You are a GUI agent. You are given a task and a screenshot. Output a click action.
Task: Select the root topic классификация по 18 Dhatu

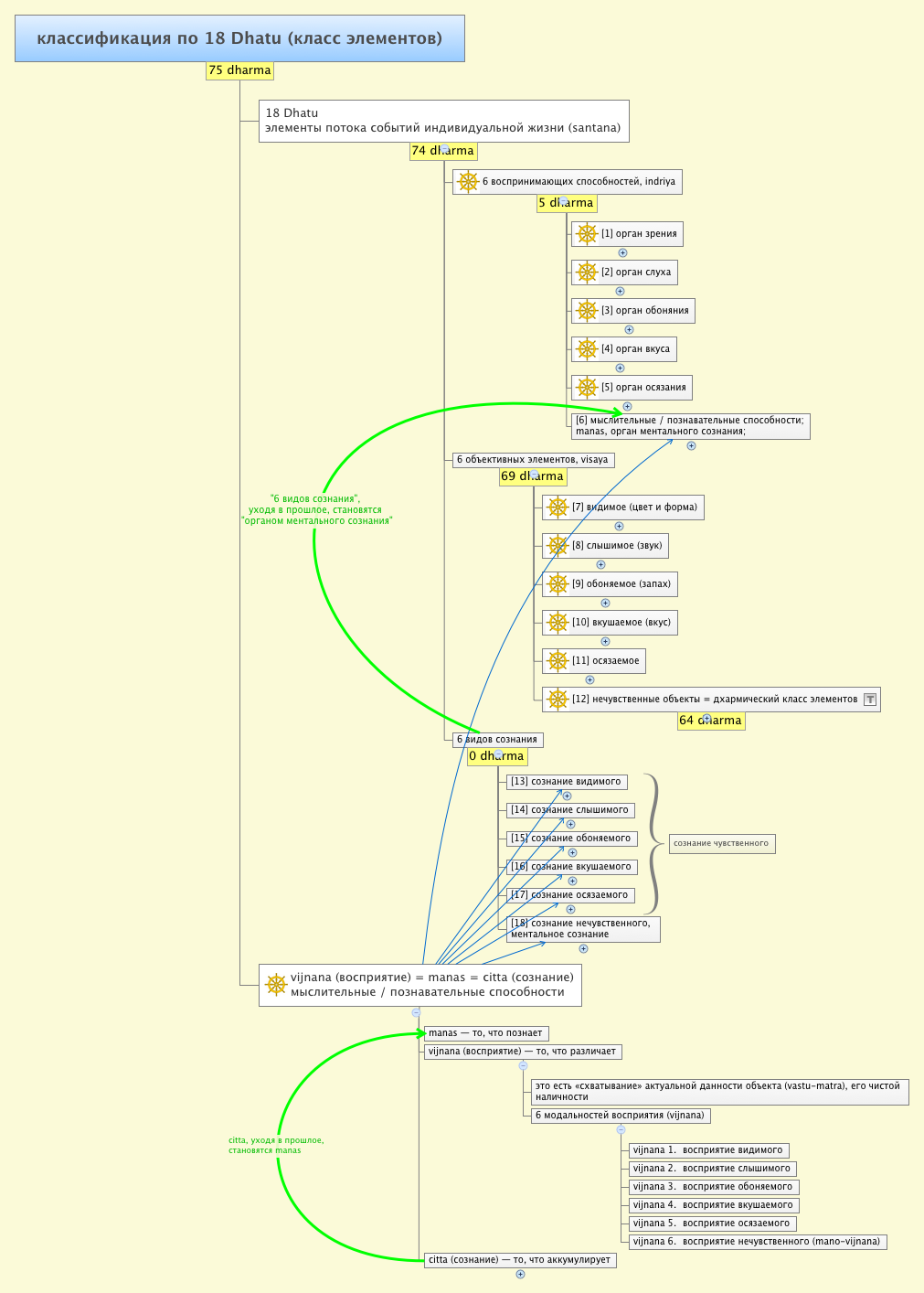239,38
